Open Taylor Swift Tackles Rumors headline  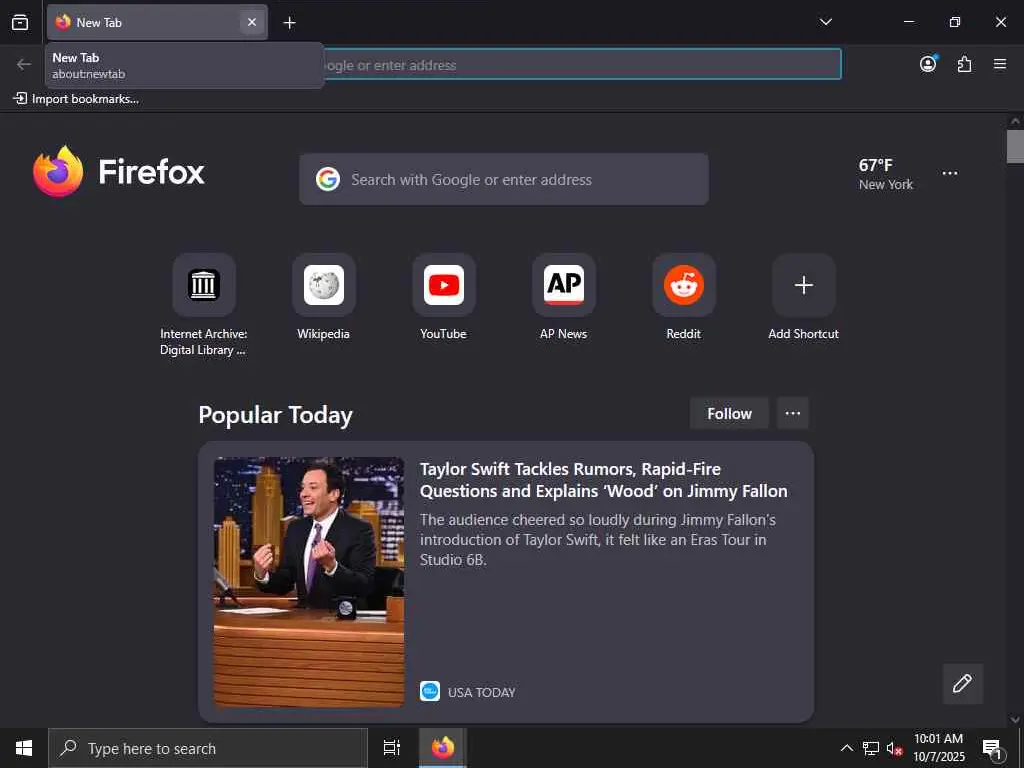(x=603, y=480)
